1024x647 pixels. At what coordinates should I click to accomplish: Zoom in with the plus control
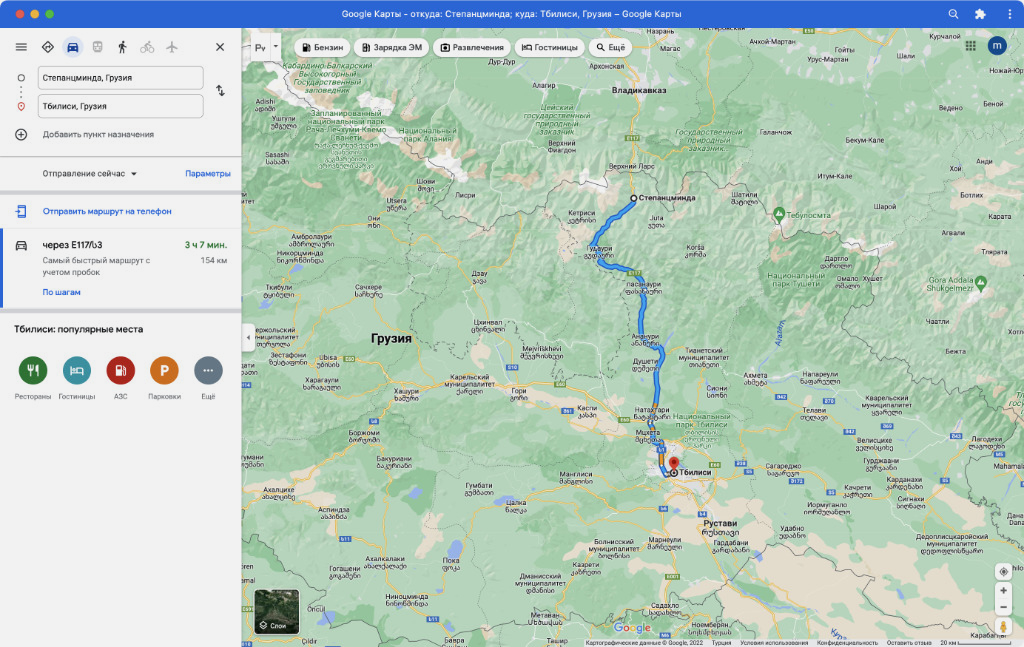pos(1004,590)
